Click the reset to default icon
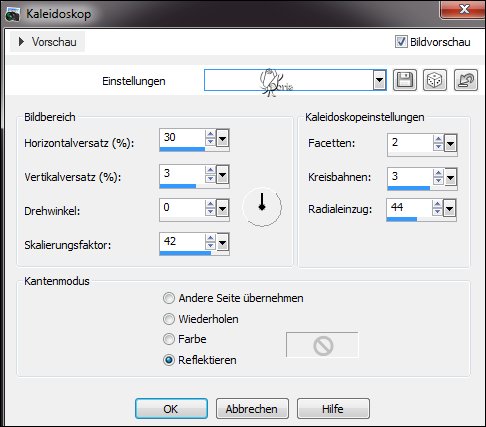The image size is (486, 427). (466, 80)
